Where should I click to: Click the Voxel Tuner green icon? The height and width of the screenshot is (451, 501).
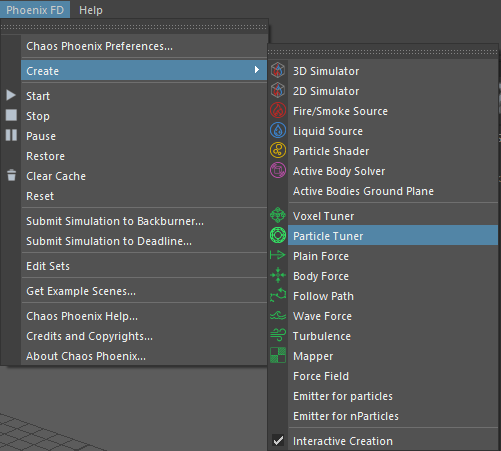278,215
